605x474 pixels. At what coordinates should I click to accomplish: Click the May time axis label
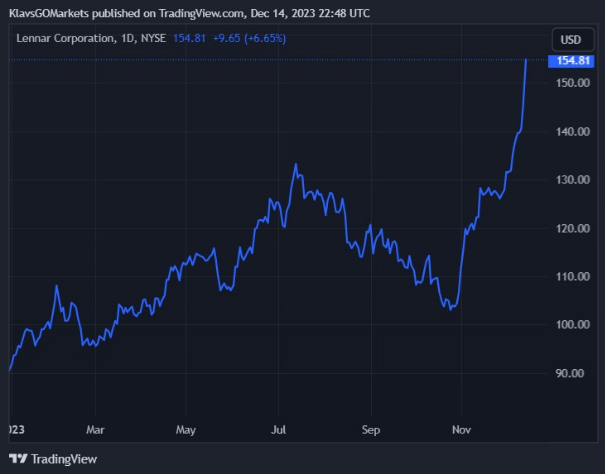[x=186, y=430]
